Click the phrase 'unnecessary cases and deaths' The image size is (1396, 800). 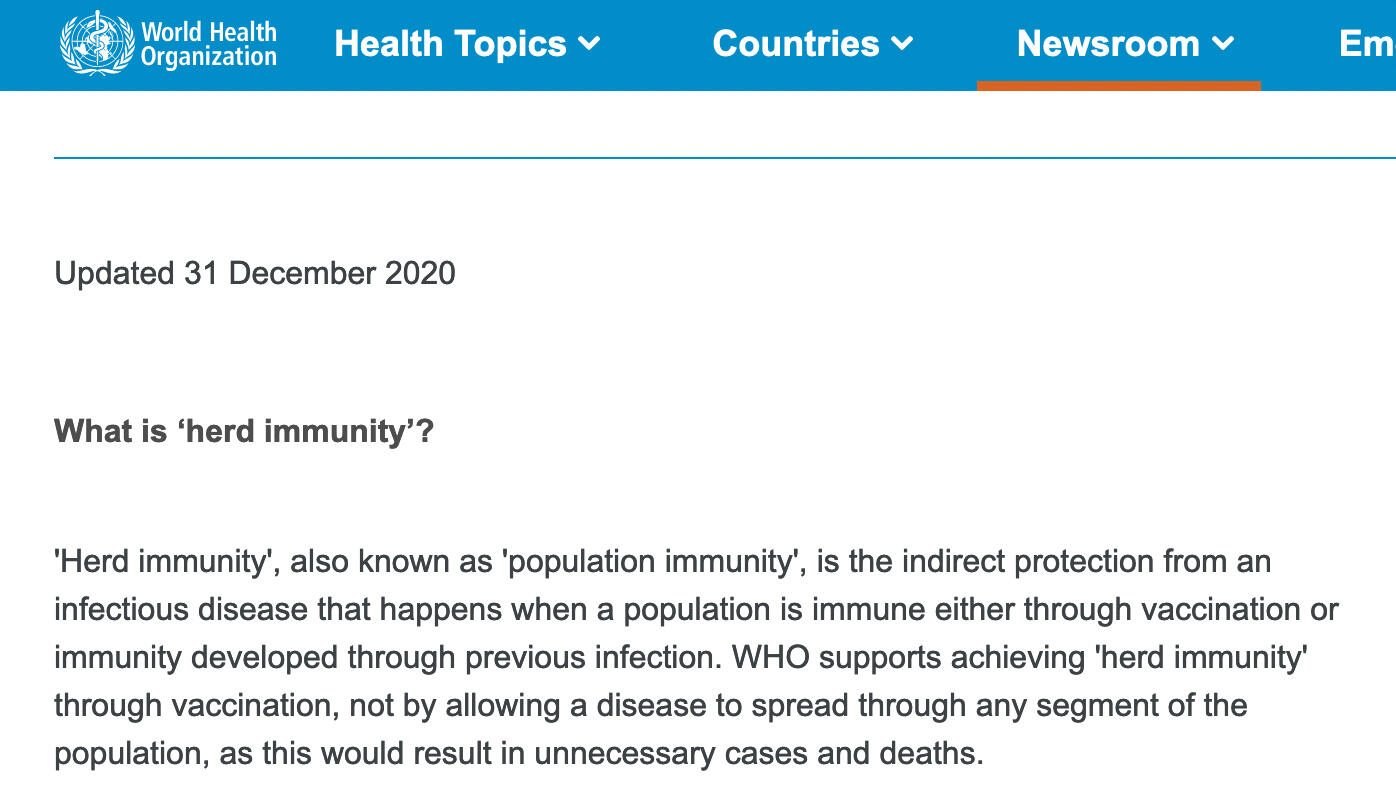coord(754,754)
